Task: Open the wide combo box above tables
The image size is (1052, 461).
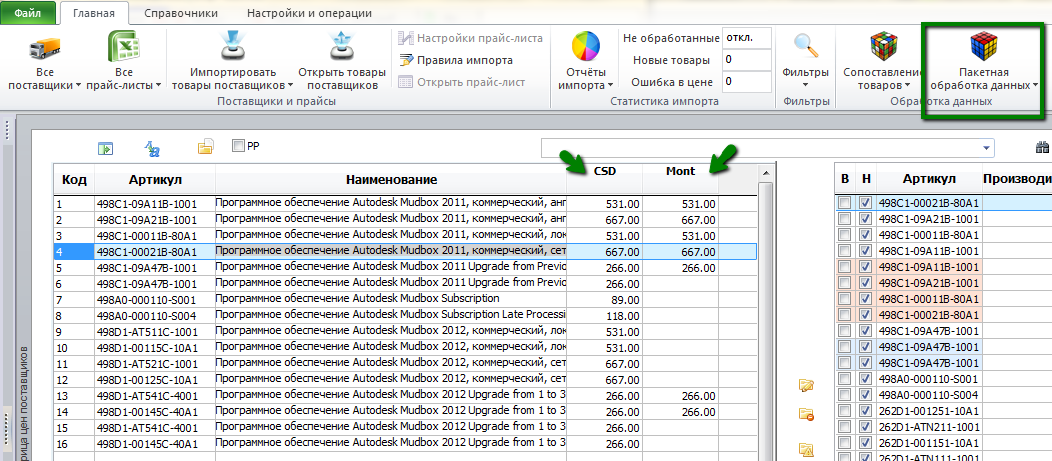Action: (x=768, y=148)
